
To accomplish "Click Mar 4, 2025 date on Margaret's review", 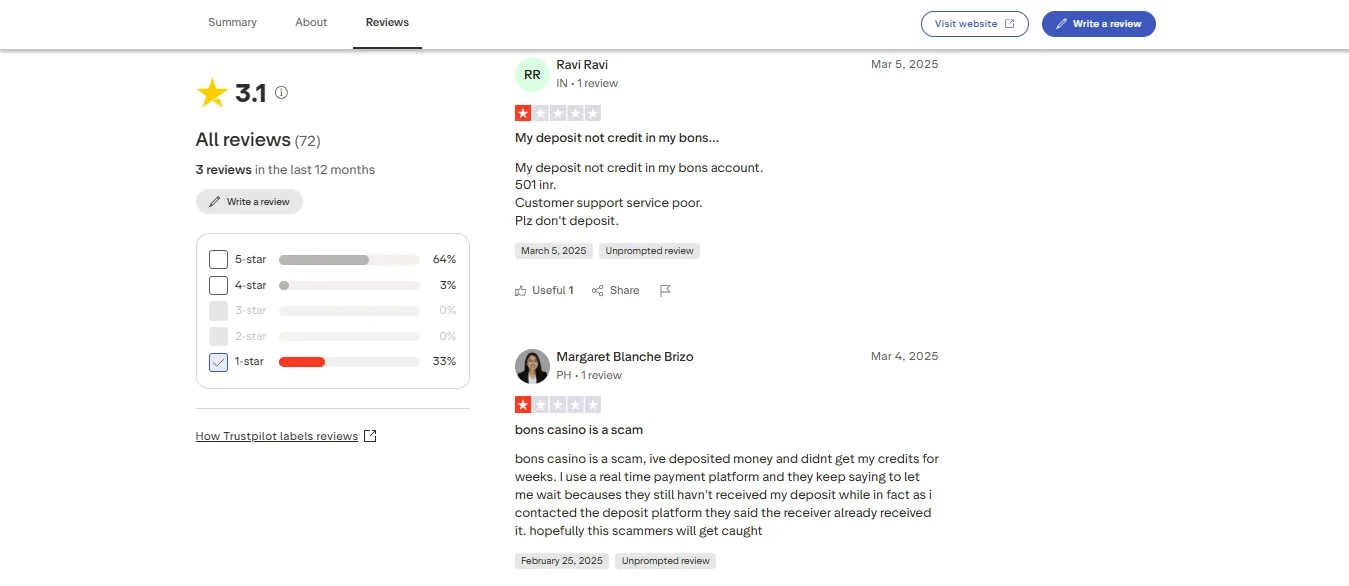I will pyautogui.click(x=905, y=356).
